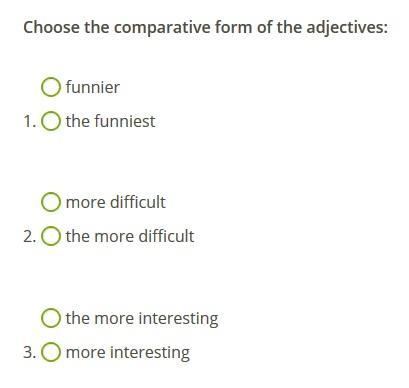Select the 'the funniest' radio button
Image resolution: width=409 pixels, height=388 pixels.
(x=51, y=121)
